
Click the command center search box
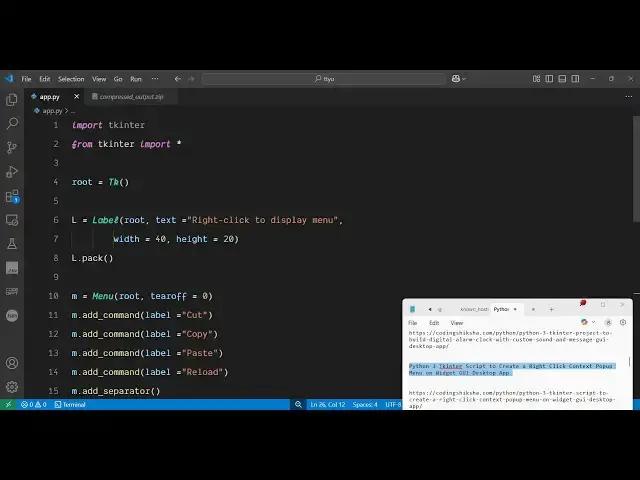click(x=323, y=79)
